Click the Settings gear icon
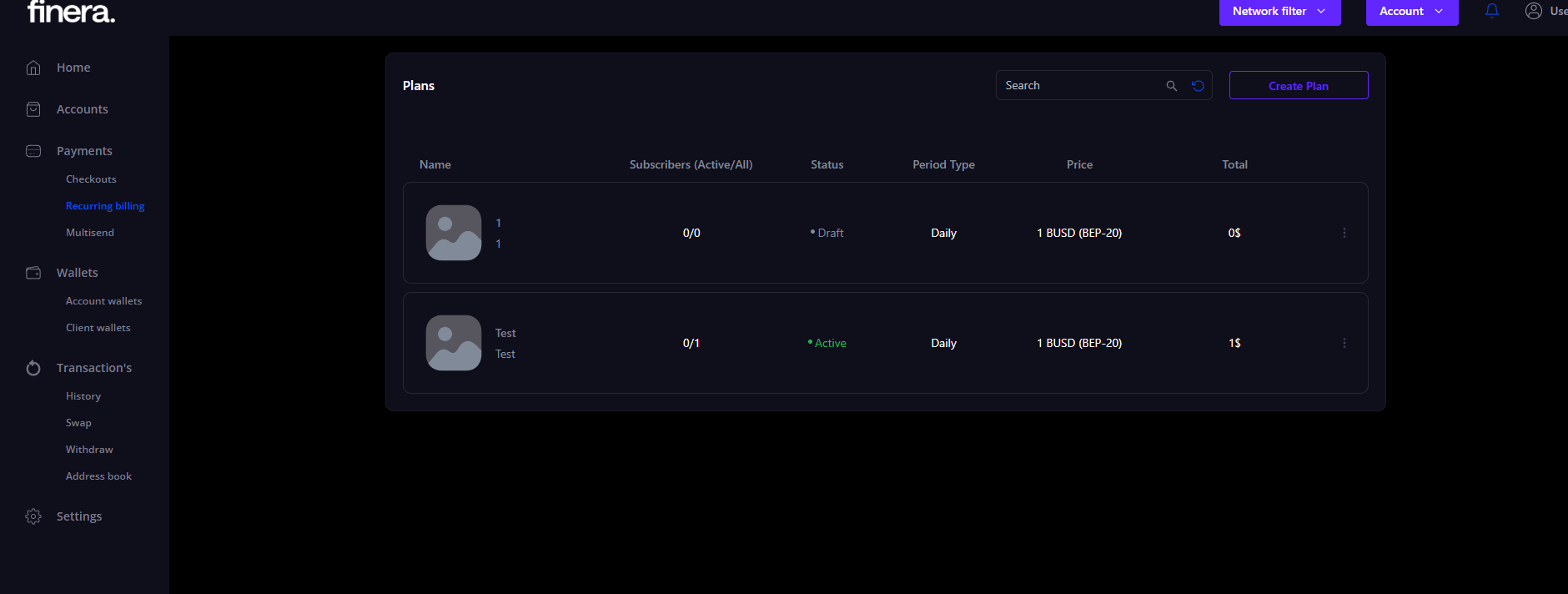This screenshot has height=594, width=1568. [33, 516]
